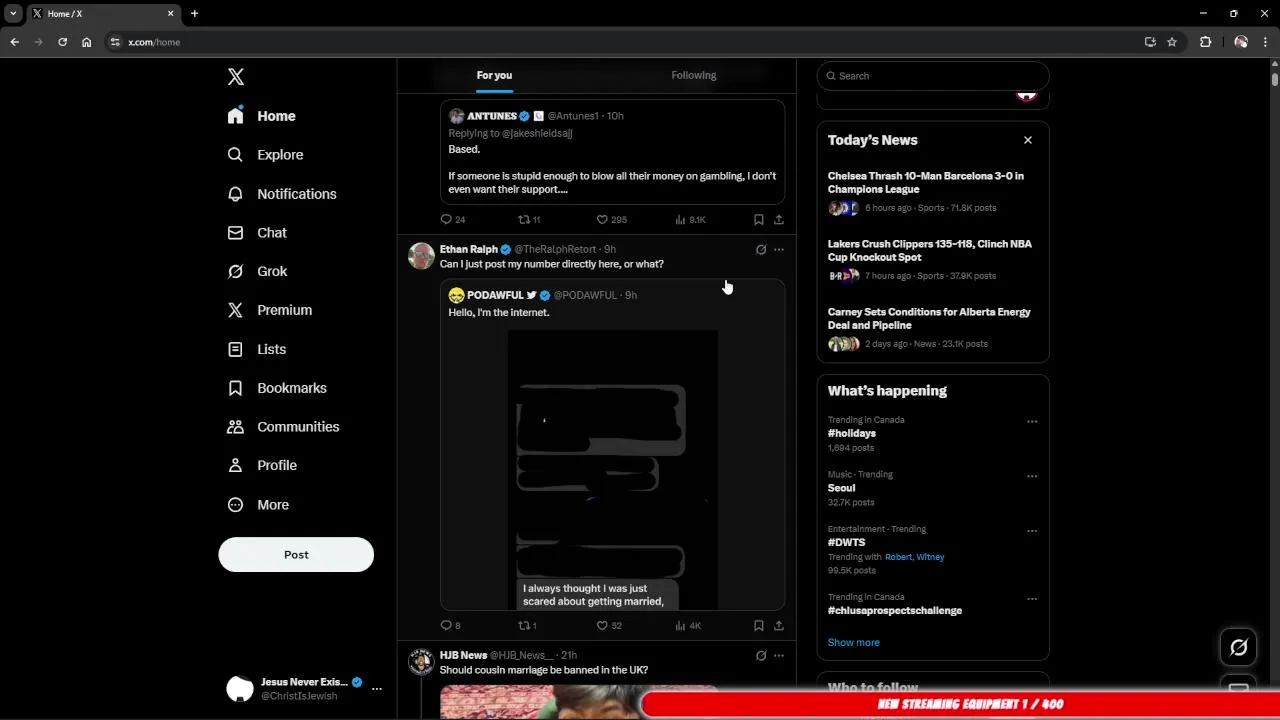The image size is (1280, 720).
Task: Open HJB News profile avatar
Action: point(421,662)
